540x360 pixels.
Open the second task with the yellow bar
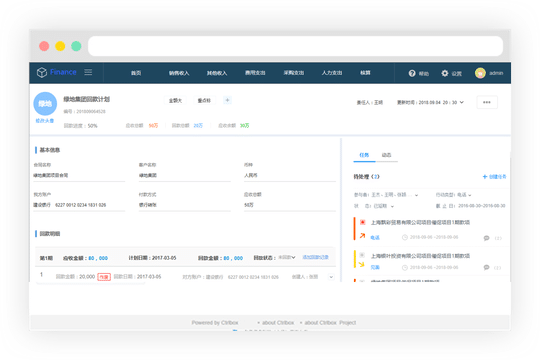[x=420, y=256]
